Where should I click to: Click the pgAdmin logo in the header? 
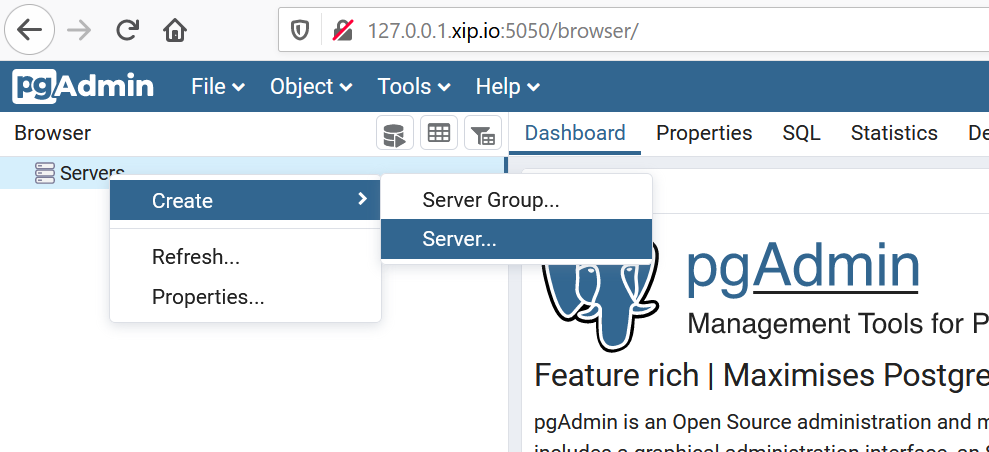pyautogui.click(x=83, y=86)
